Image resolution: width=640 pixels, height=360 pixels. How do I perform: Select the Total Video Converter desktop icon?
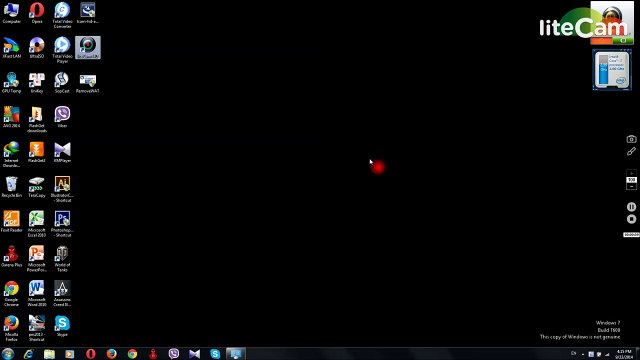point(62,15)
